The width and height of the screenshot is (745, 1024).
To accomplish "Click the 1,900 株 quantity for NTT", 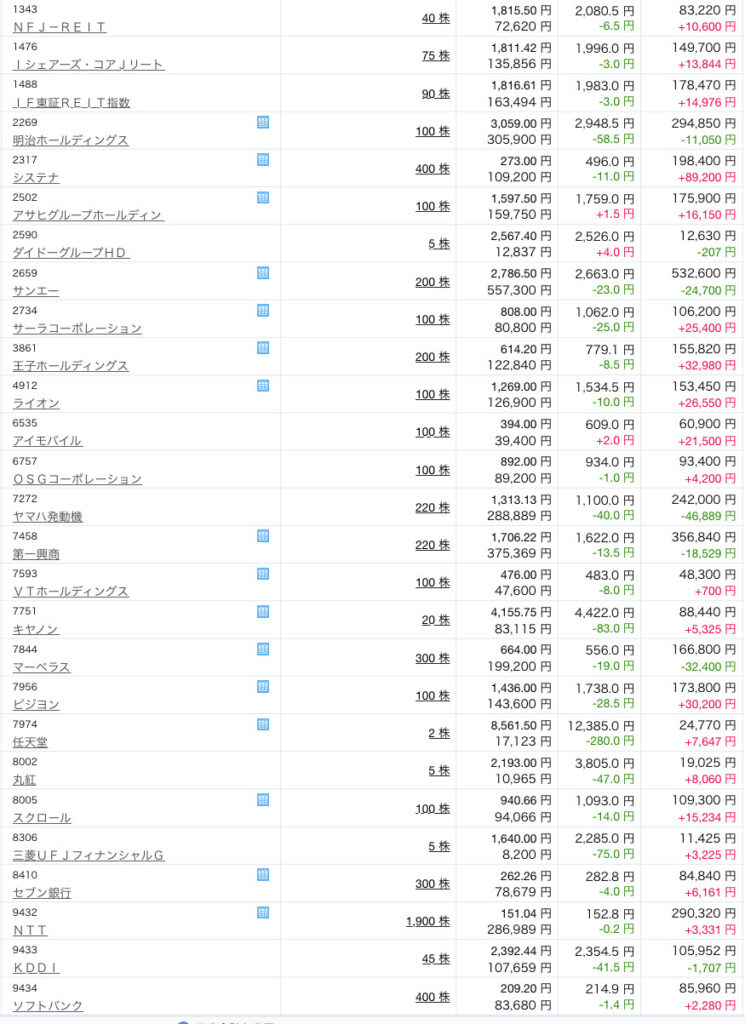I will pos(427,921).
